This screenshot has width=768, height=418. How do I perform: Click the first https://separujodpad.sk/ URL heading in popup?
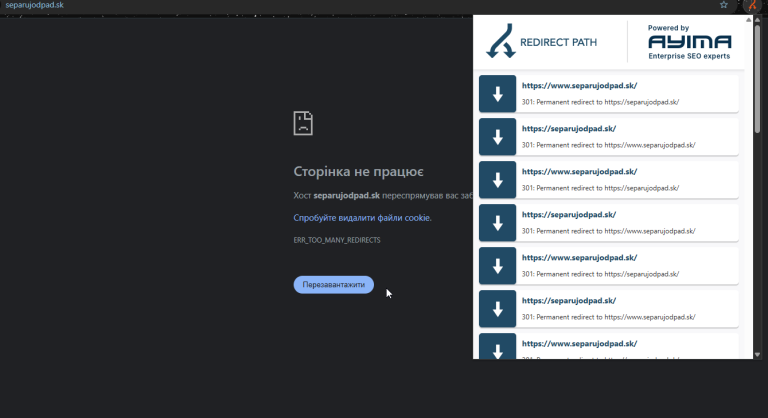tap(569, 128)
